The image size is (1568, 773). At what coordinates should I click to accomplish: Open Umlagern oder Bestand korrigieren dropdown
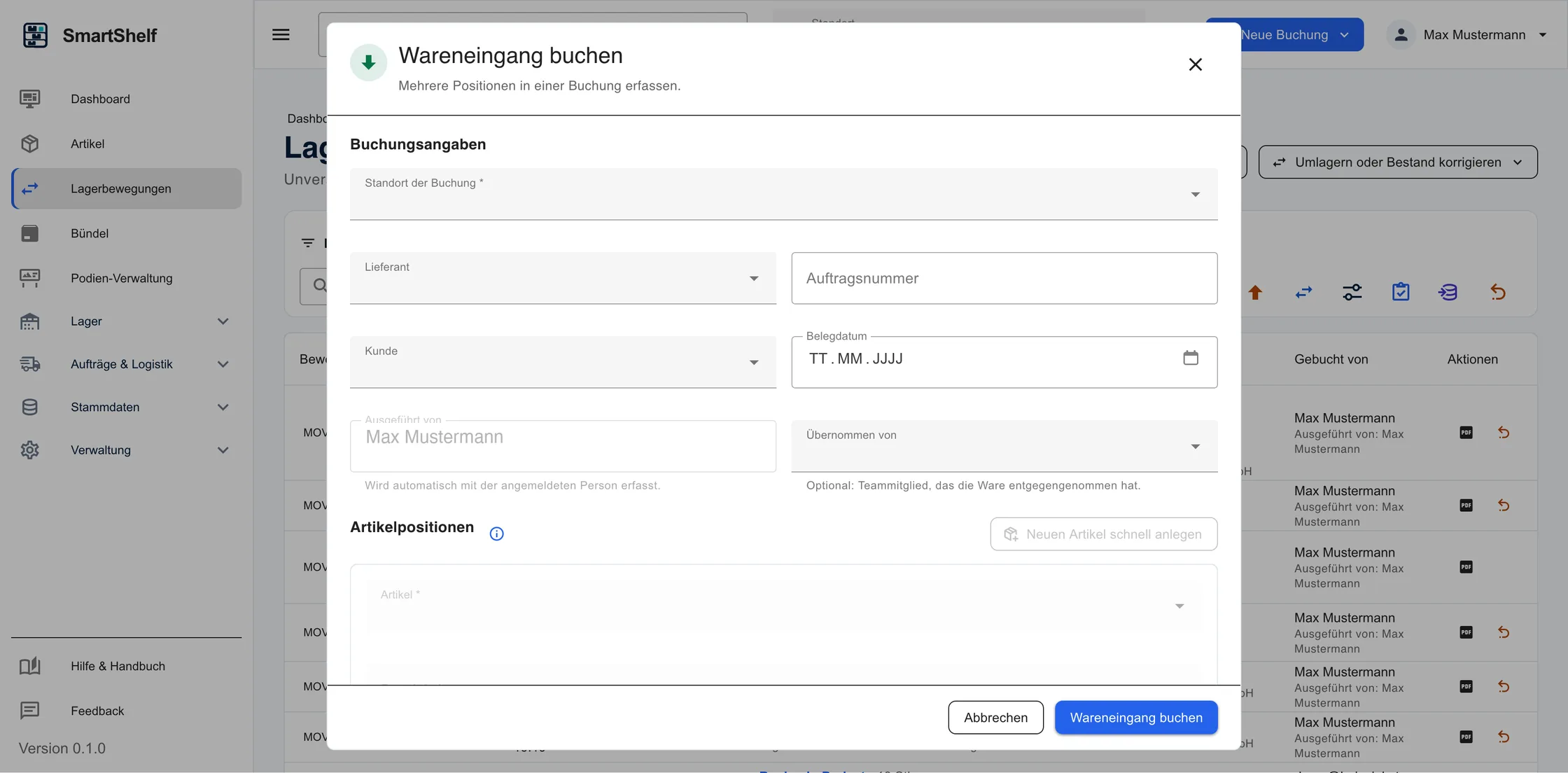pyautogui.click(x=1398, y=162)
